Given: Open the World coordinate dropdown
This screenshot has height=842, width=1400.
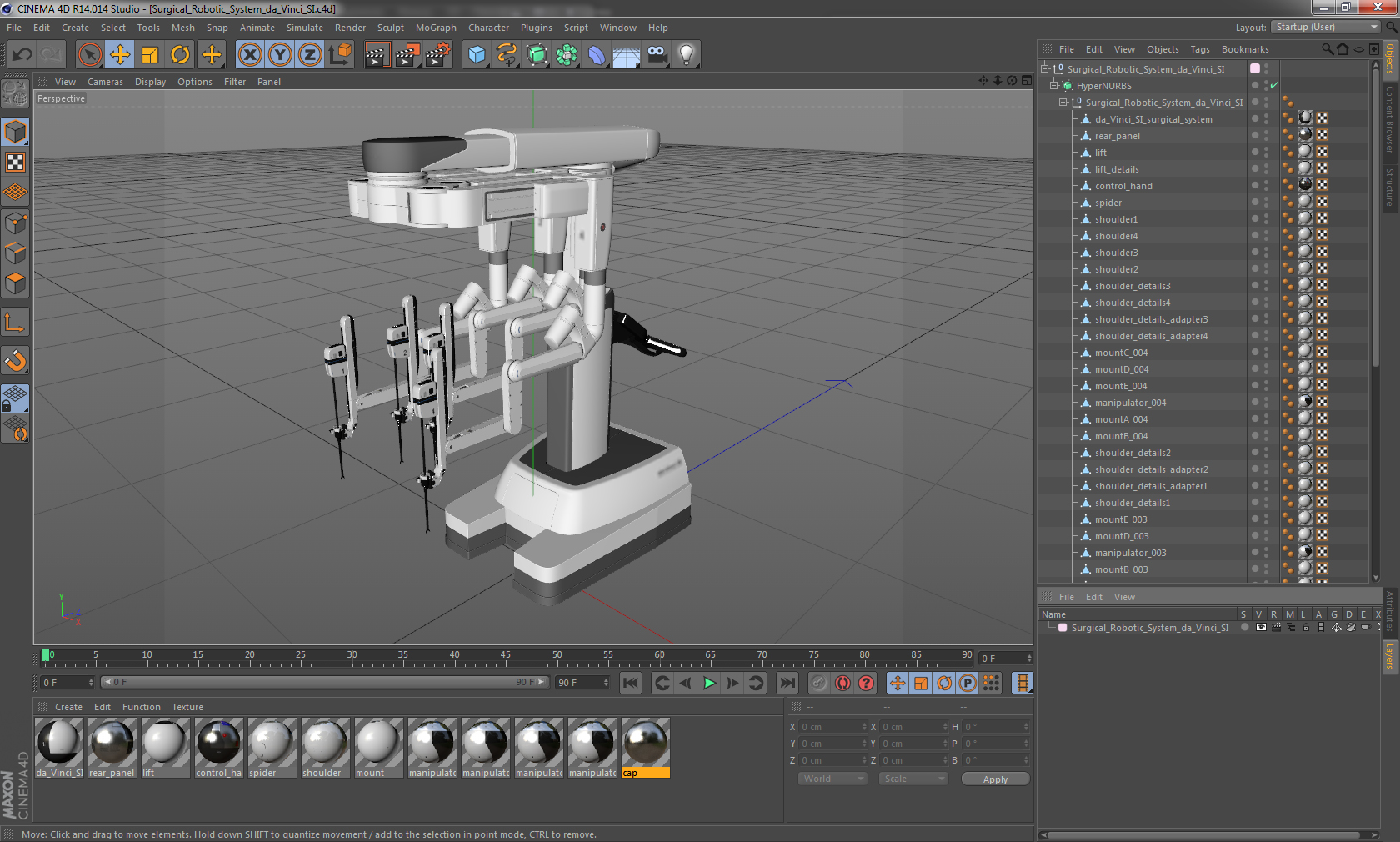Looking at the screenshot, I should click(x=832, y=779).
